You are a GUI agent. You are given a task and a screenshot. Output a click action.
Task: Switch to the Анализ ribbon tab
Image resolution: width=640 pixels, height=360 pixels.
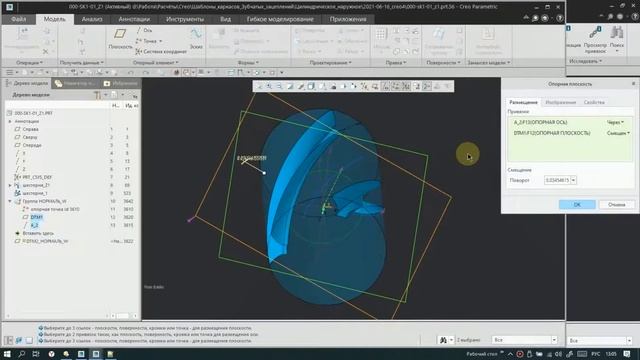(x=92, y=19)
